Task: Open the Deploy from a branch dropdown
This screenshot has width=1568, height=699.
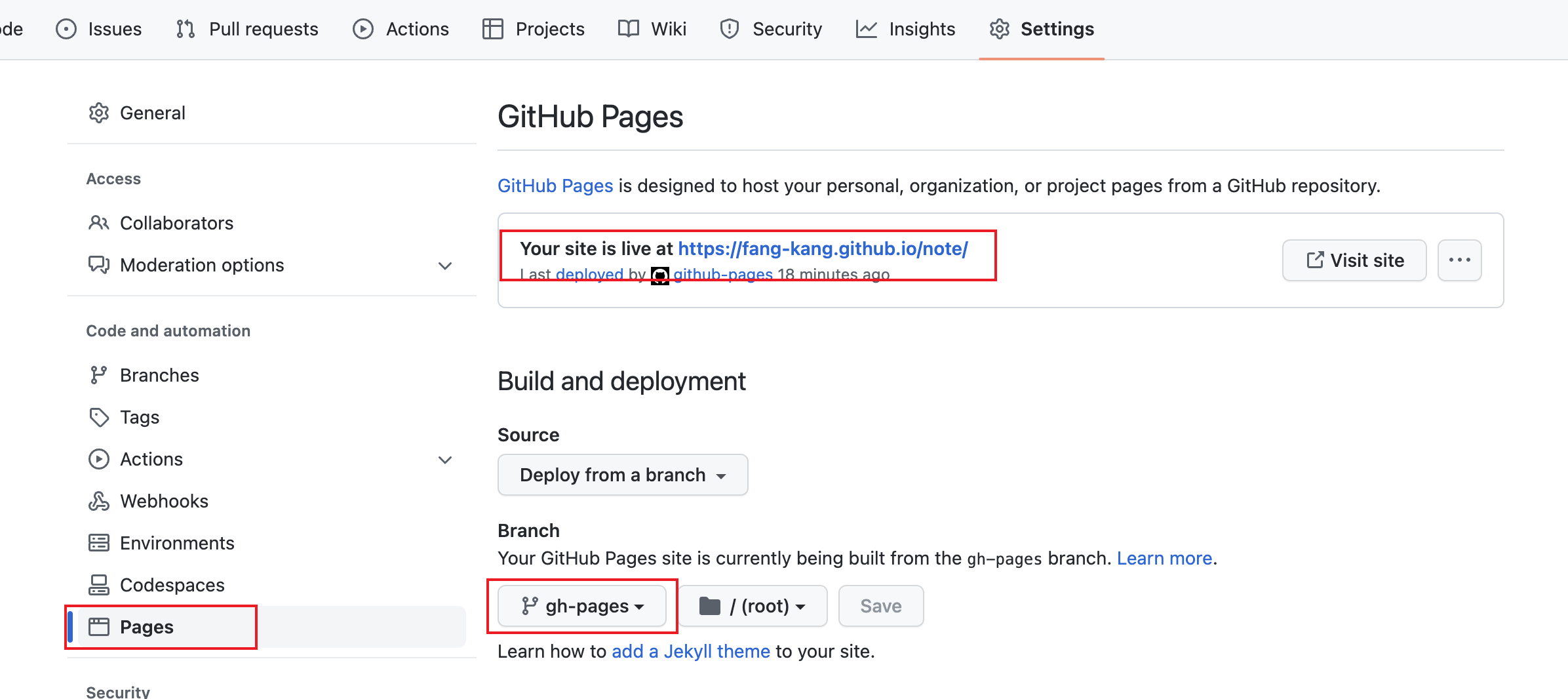Action: click(623, 475)
